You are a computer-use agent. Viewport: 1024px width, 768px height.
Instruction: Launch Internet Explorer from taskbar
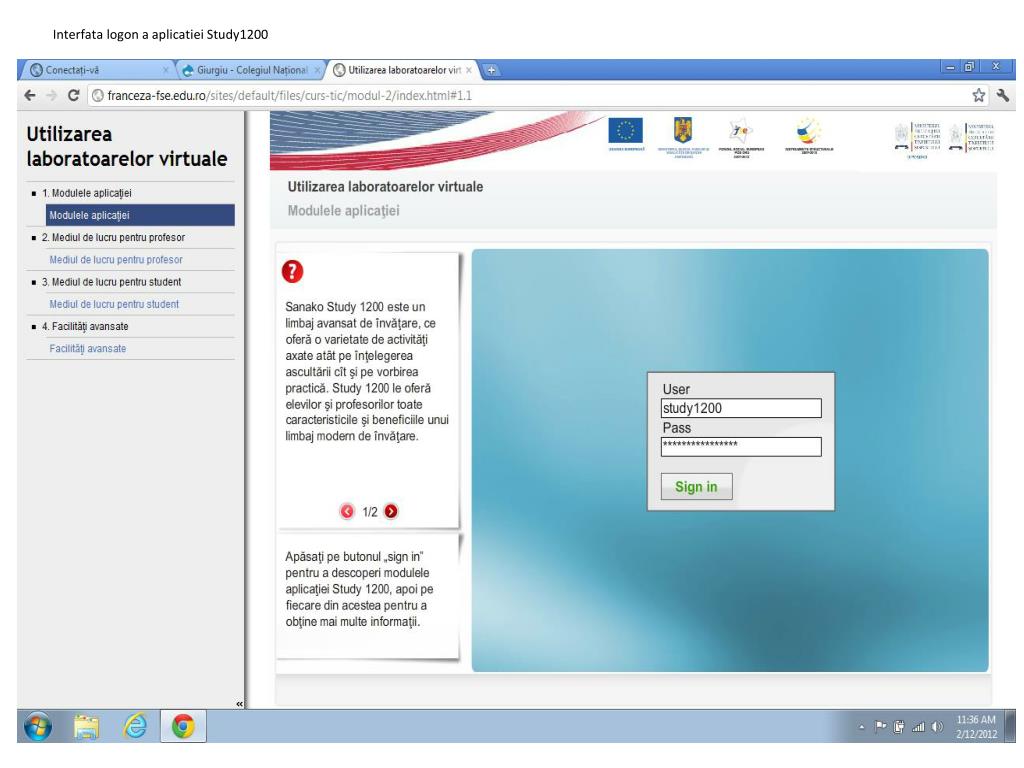click(x=135, y=726)
